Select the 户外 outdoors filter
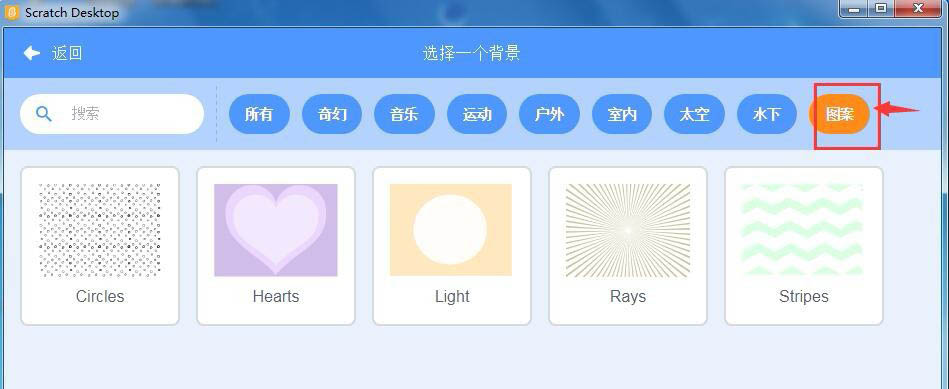949x389 pixels. point(550,114)
